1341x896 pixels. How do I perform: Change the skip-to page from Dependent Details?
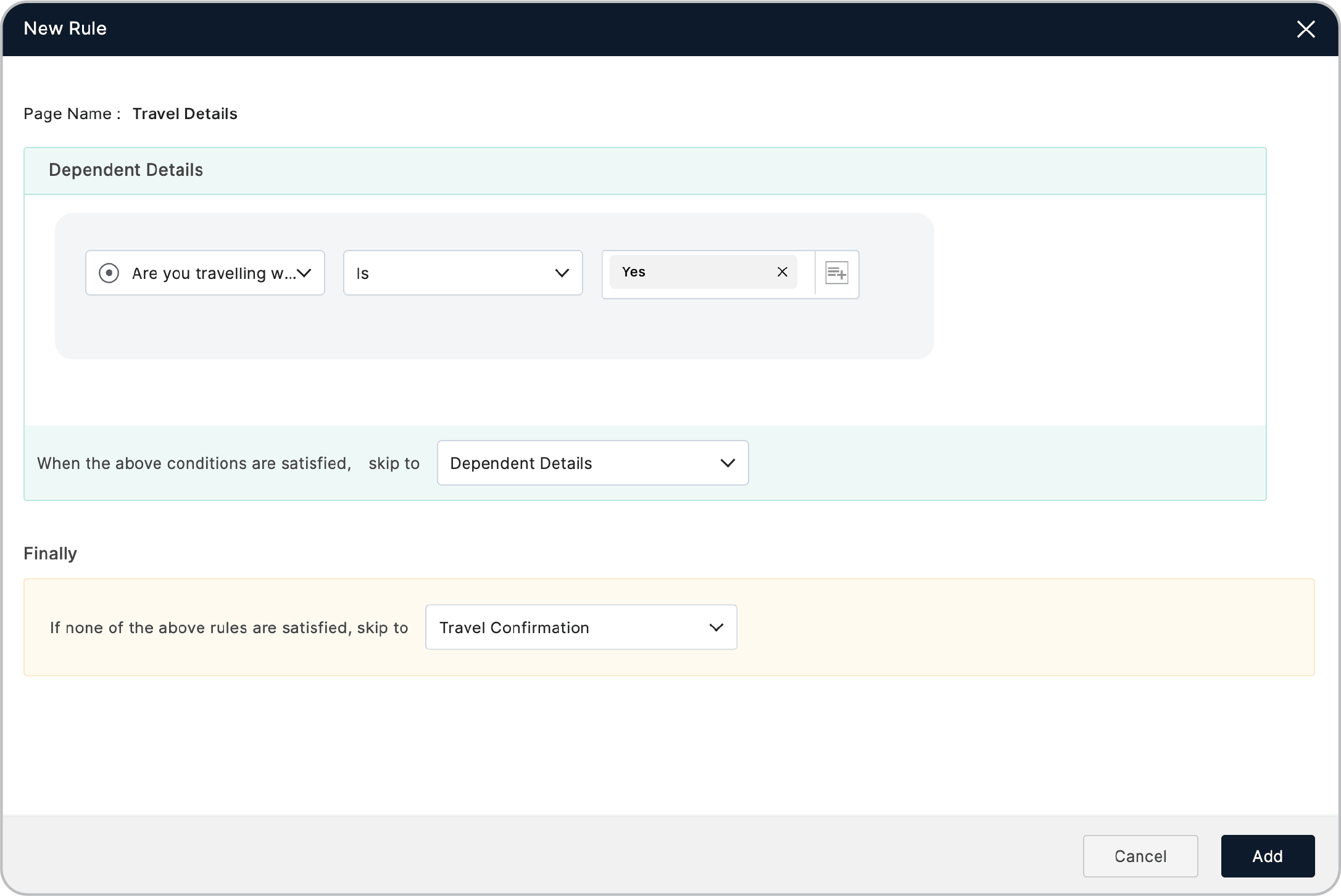click(592, 463)
